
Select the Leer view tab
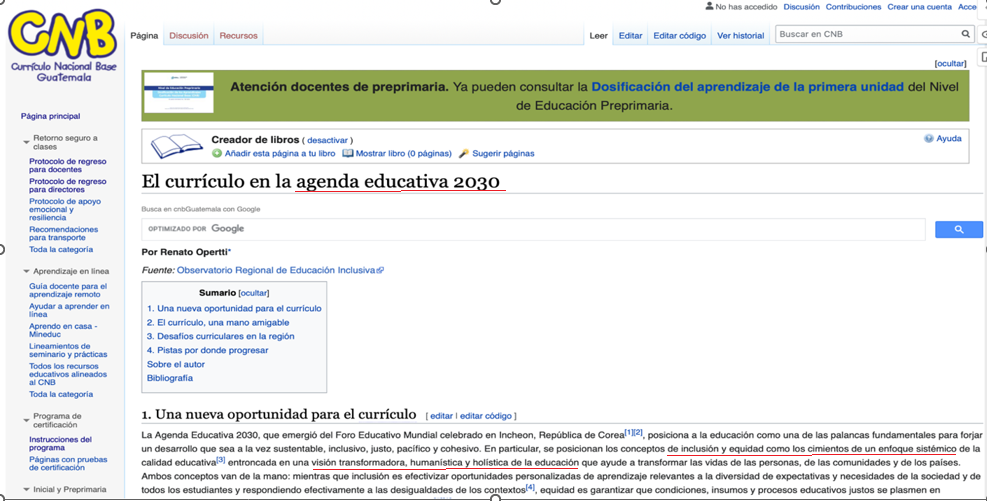tap(599, 36)
